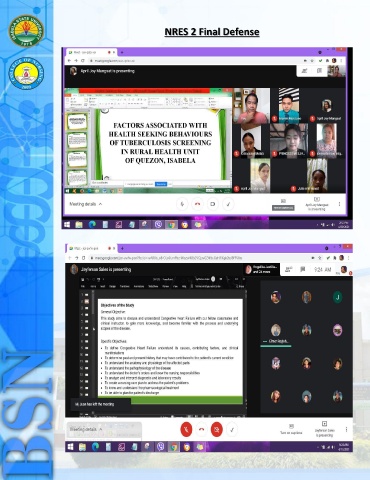Screen dimensions: 370x480
Task: Expand Meeting details in Joyfersan's meeting
Action: 86,429
